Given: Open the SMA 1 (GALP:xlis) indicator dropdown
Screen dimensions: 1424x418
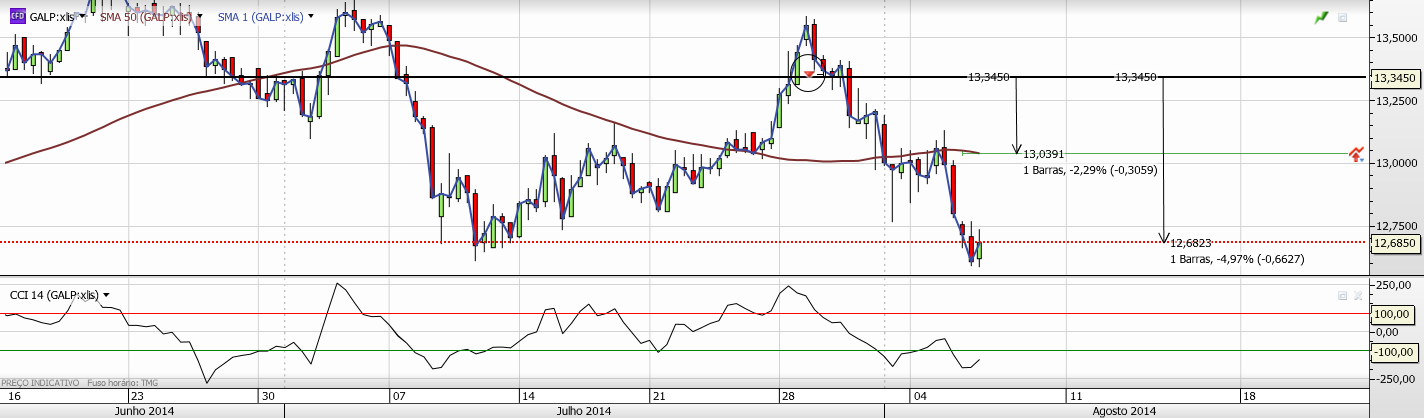Looking at the screenshot, I should [310, 17].
